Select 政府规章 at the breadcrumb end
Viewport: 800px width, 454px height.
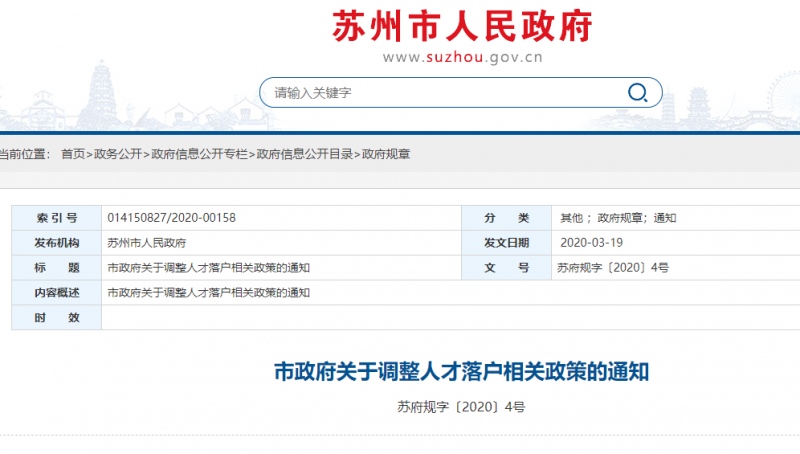[386, 154]
